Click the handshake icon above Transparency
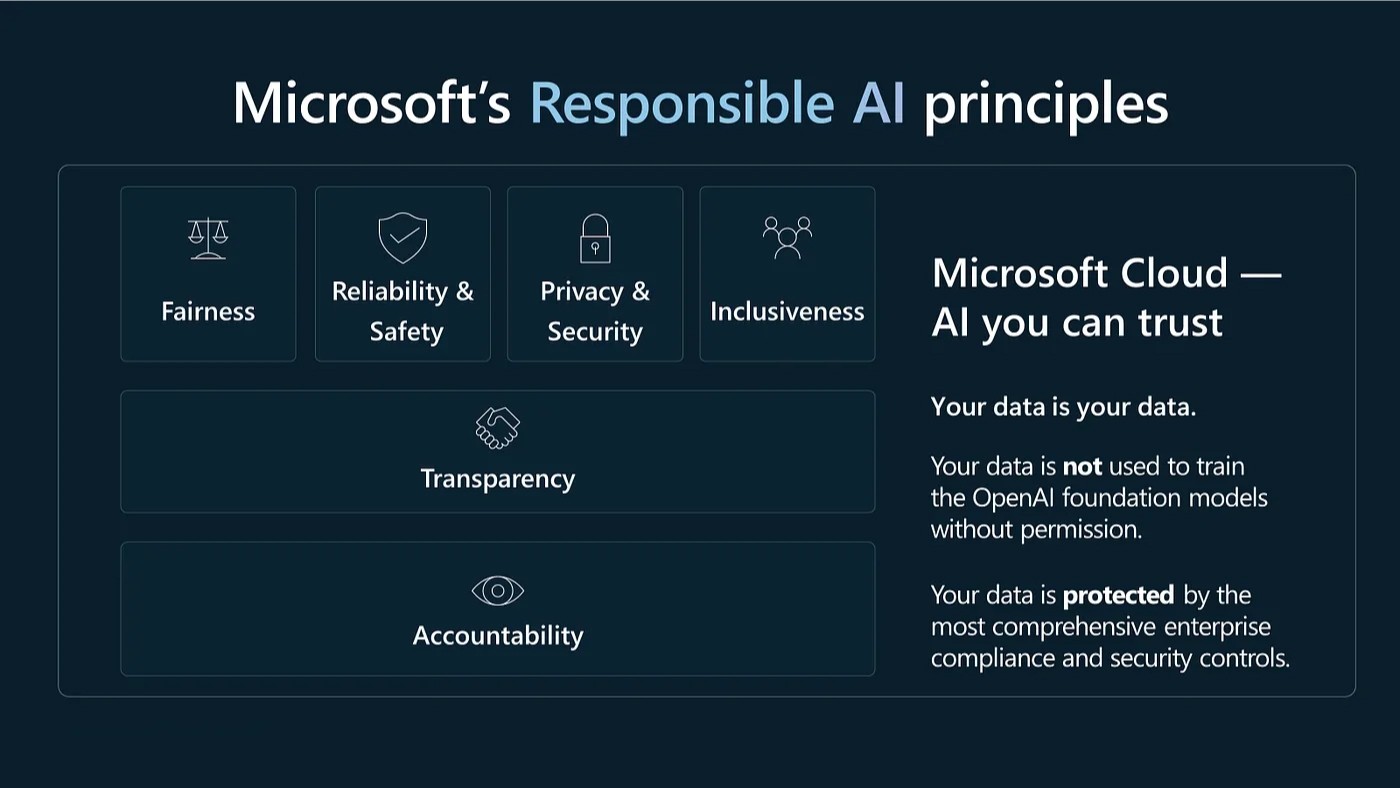Viewport: 1400px width, 788px height. 497,428
